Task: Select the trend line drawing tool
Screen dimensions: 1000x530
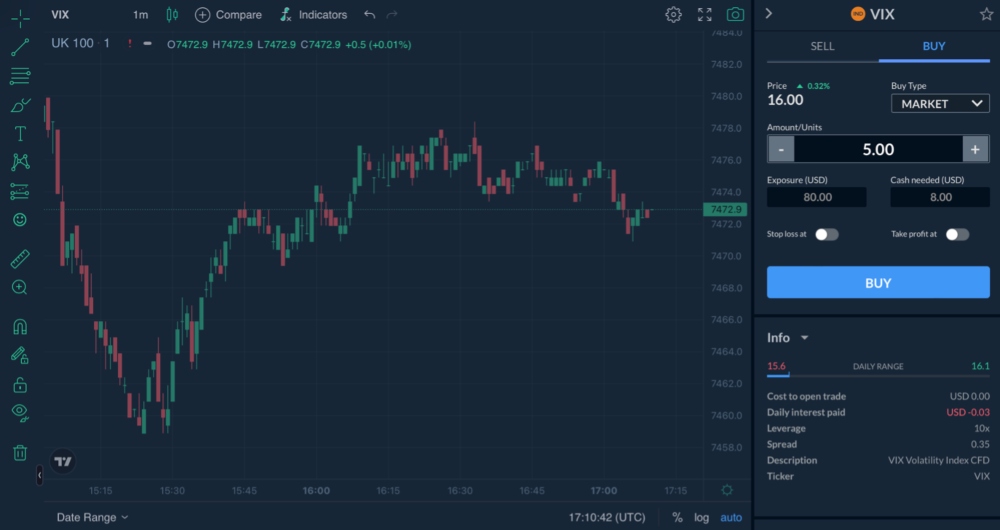Action: click(20, 48)
